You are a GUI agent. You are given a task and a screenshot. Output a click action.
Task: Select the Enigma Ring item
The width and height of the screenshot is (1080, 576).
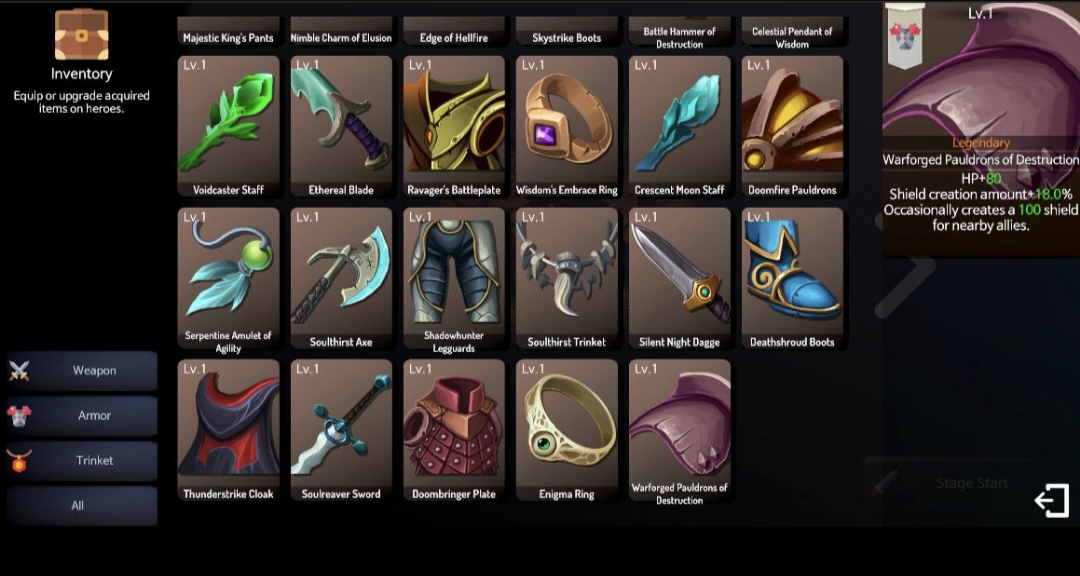tap(567, 430)
